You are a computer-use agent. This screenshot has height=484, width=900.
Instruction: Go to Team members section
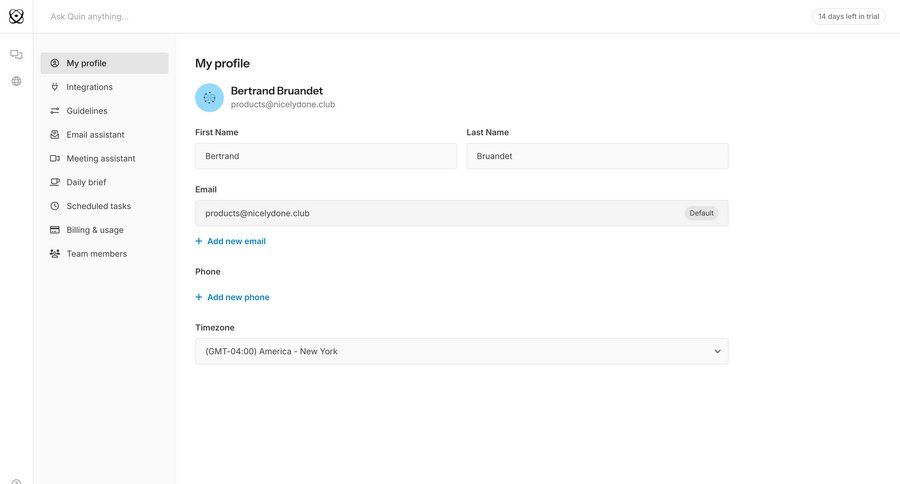point(96,254)
